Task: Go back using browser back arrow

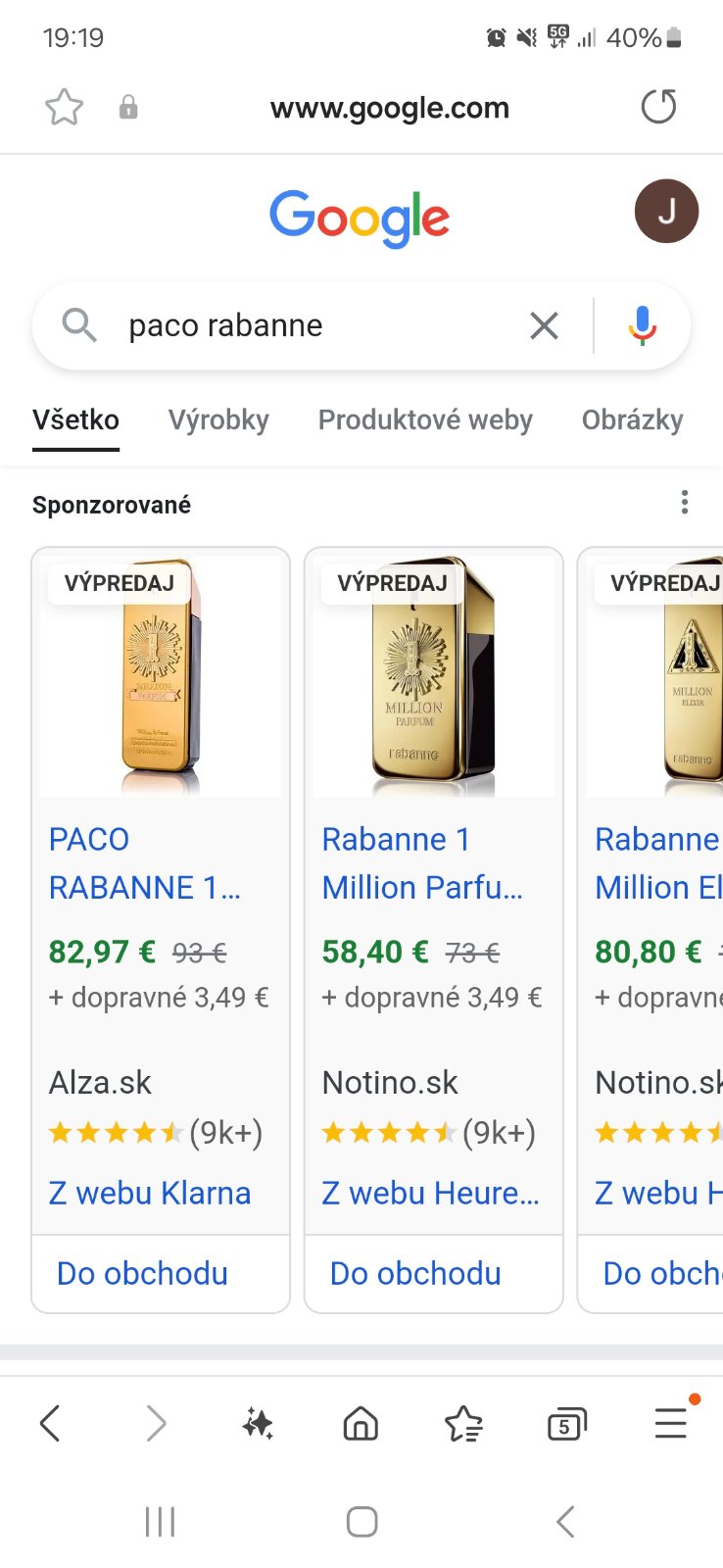Action: coord(51,1423)
